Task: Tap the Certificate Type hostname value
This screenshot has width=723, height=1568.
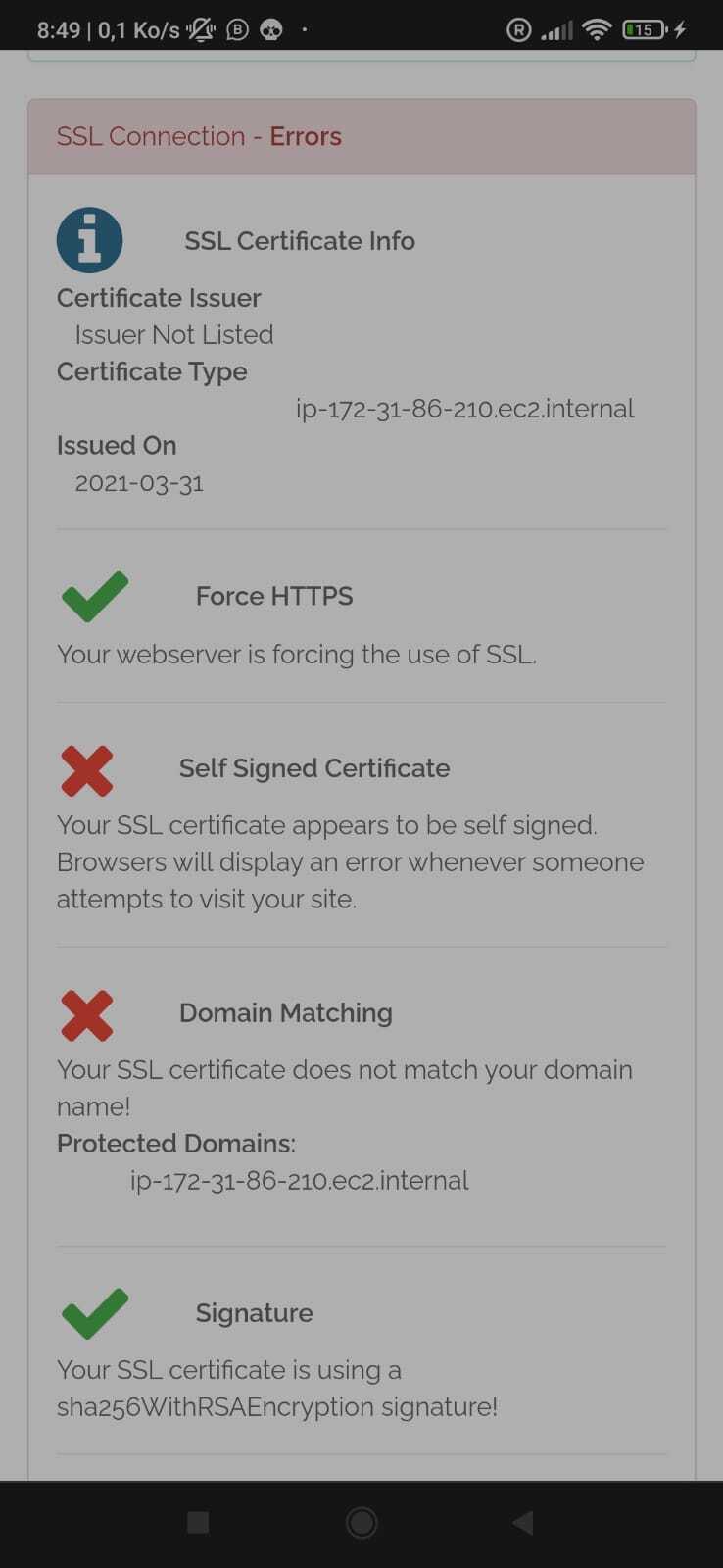Action: (464, 409)
